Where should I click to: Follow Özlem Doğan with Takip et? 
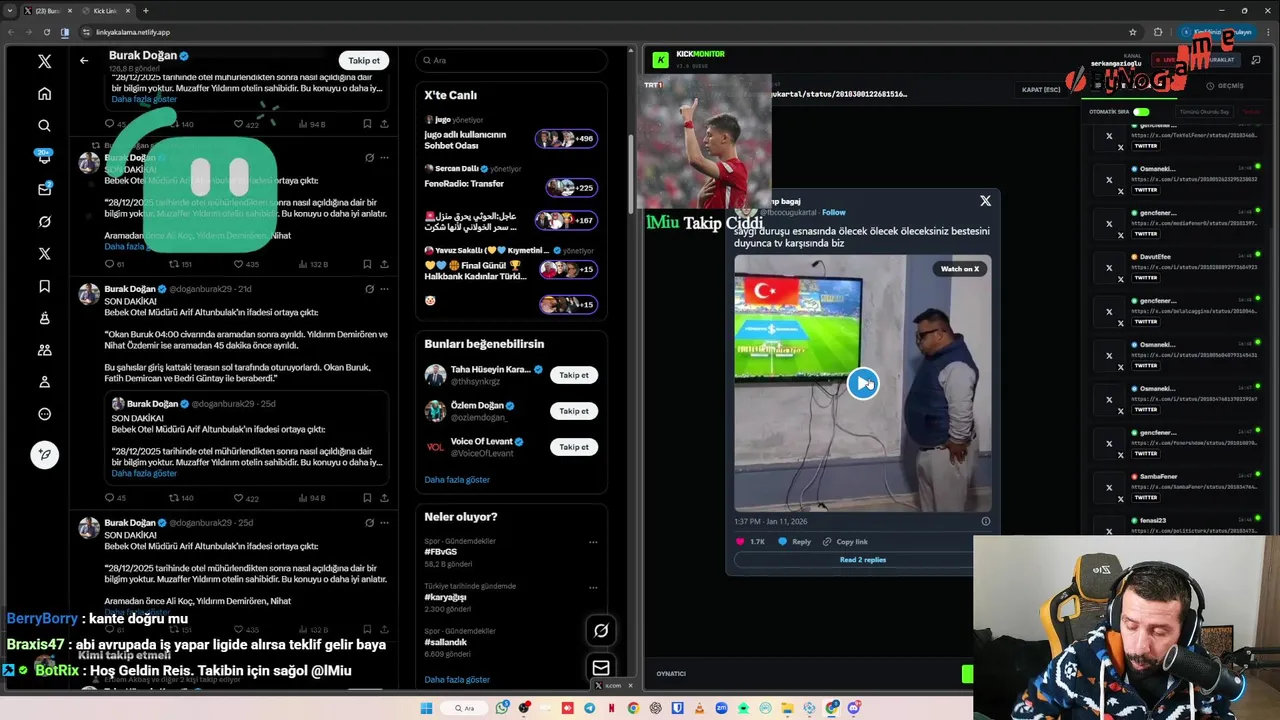coord(574,411)
